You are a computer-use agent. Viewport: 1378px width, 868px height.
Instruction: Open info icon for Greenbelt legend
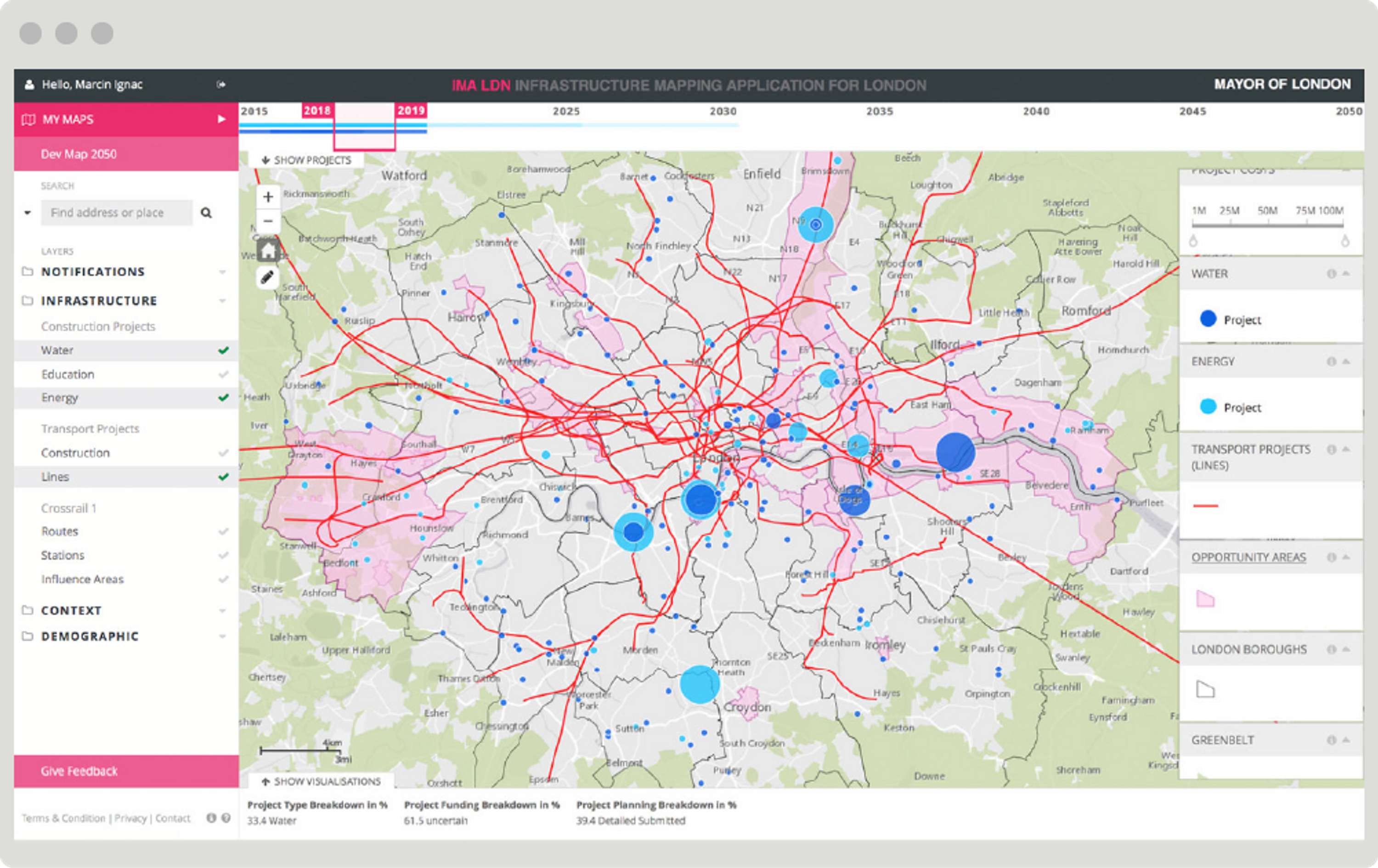[1332, 740]
